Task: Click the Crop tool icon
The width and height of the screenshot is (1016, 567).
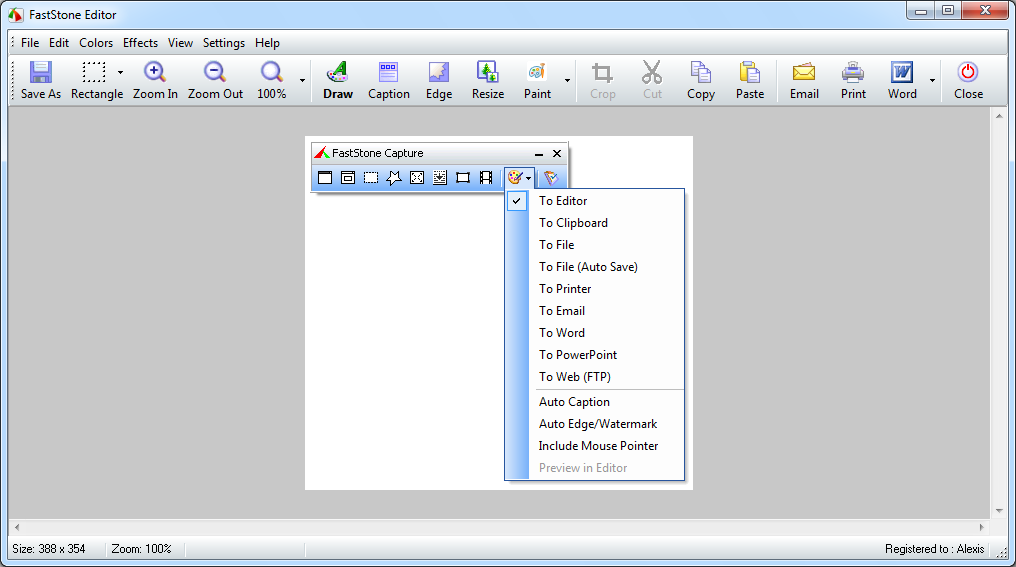Action: pos(603,73)
